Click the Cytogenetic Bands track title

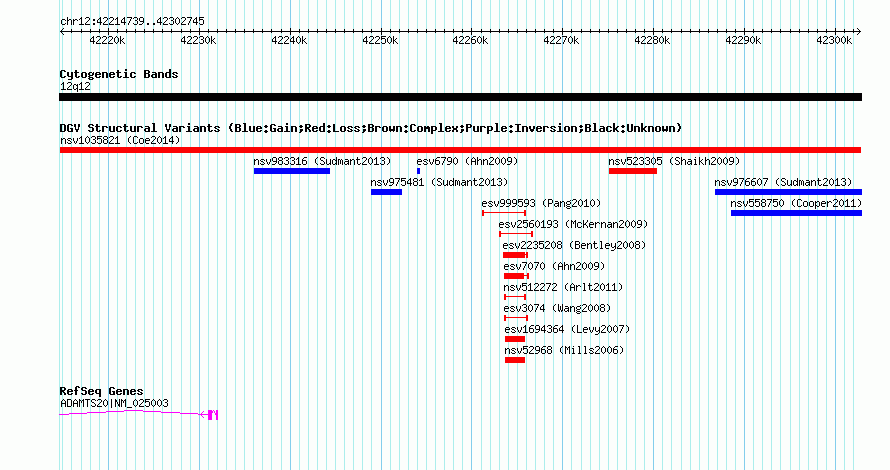pyautogui.click(x=119, y=74)
